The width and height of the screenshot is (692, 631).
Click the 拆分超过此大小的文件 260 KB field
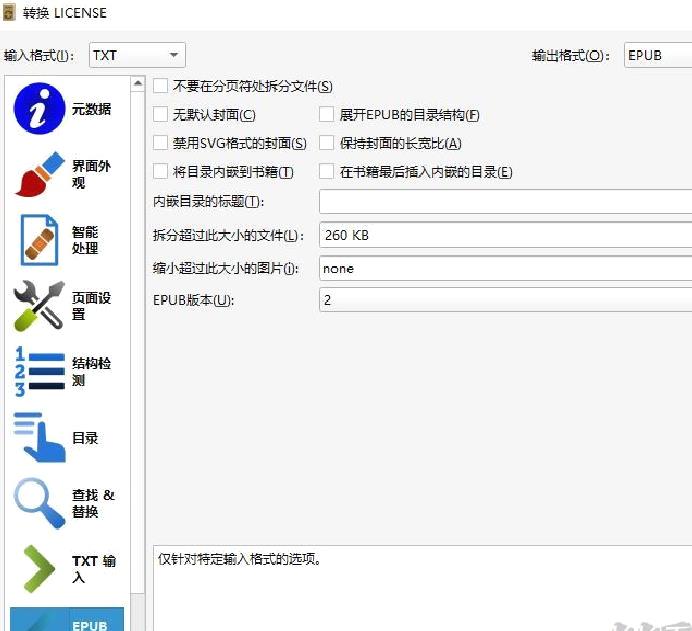click(x=505, y=235)
